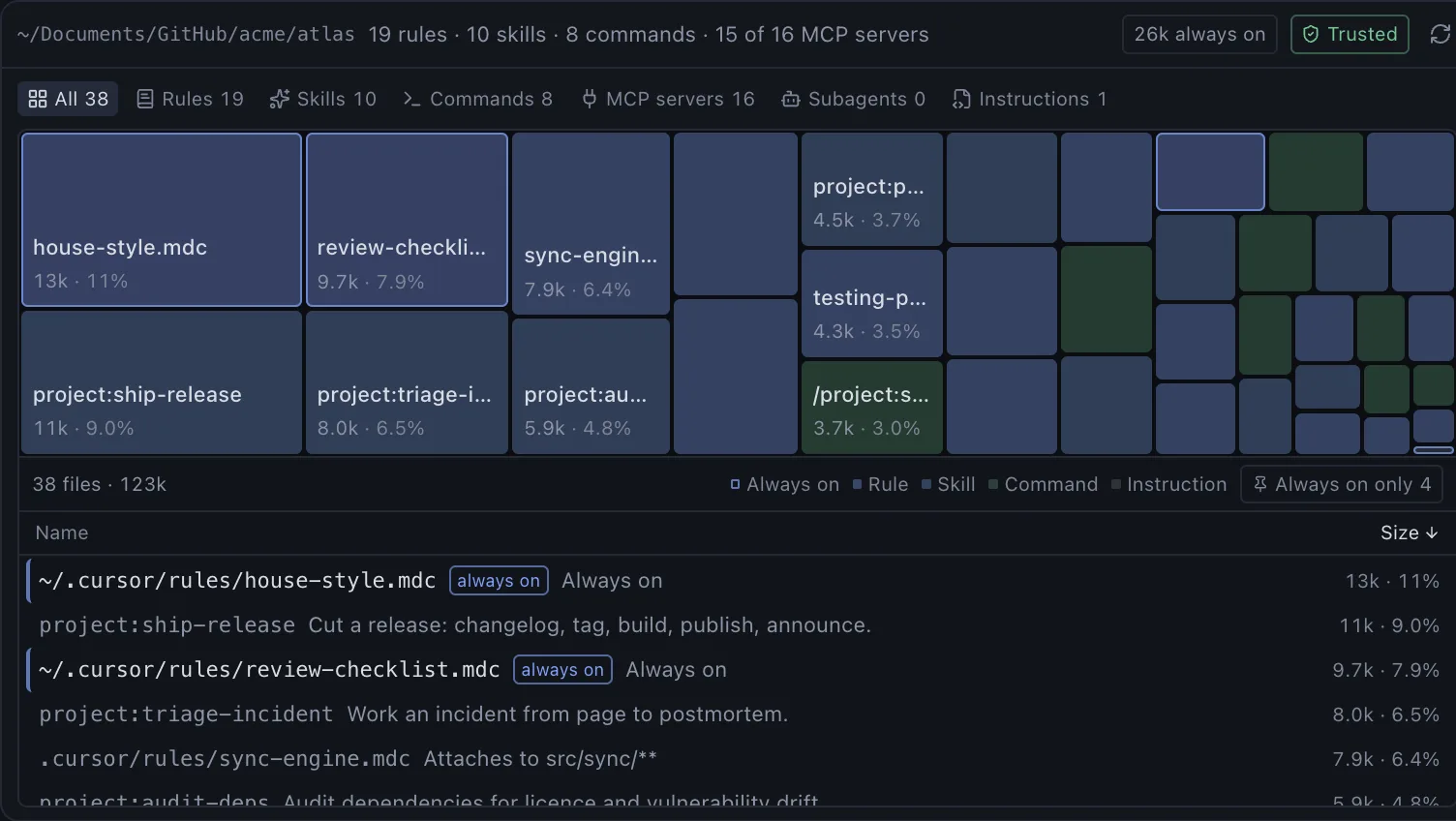Select the testing-p... treemap tile
The image size is (1456, 821).
click(872, 302)
